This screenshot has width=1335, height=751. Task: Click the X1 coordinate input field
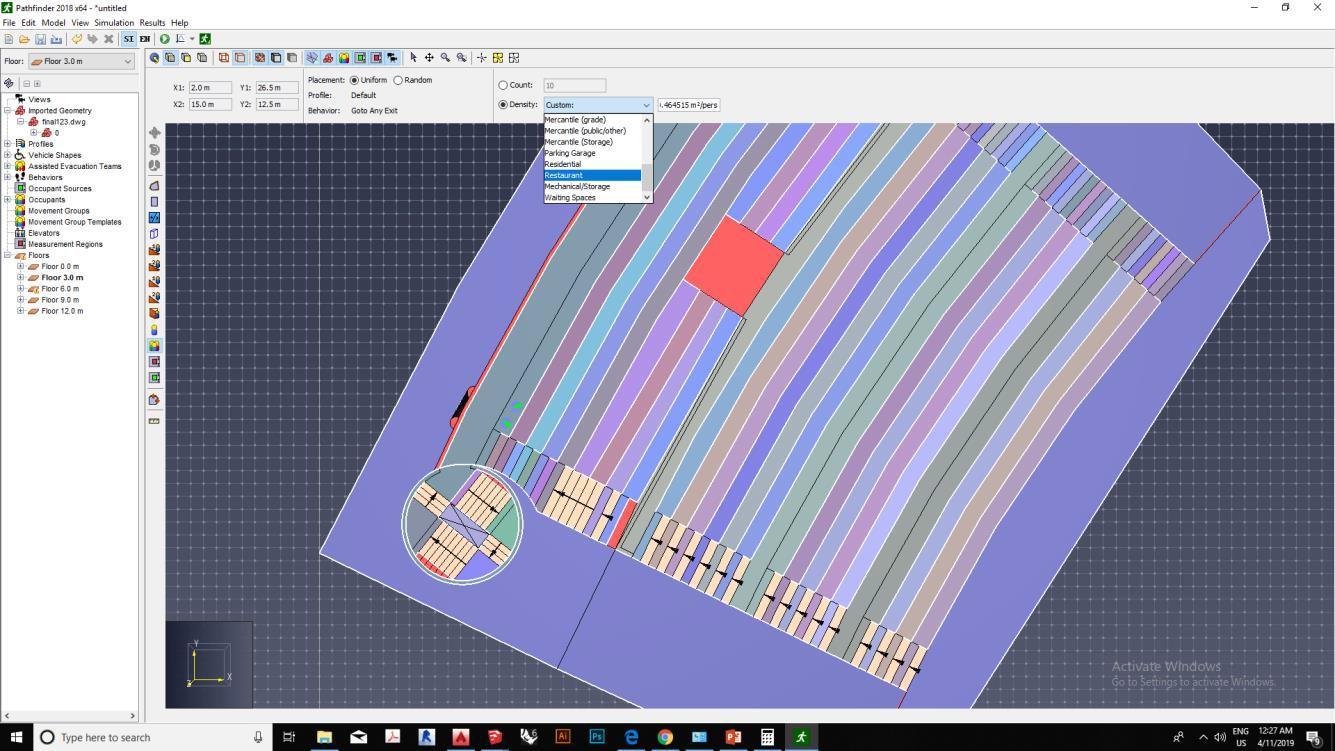point(210,88)
